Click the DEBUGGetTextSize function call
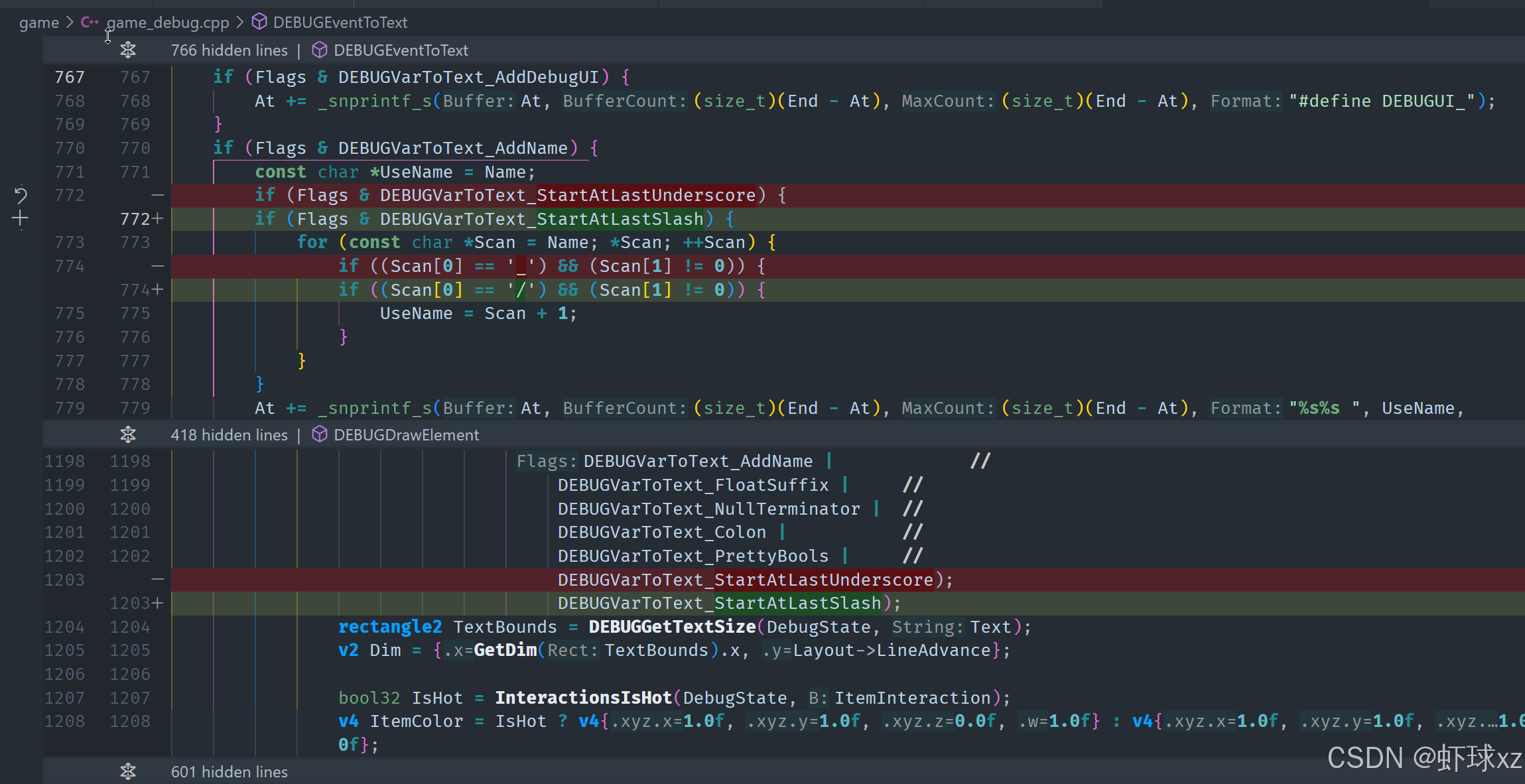This screenshot has width=1525, height=784. click(671, 627)
